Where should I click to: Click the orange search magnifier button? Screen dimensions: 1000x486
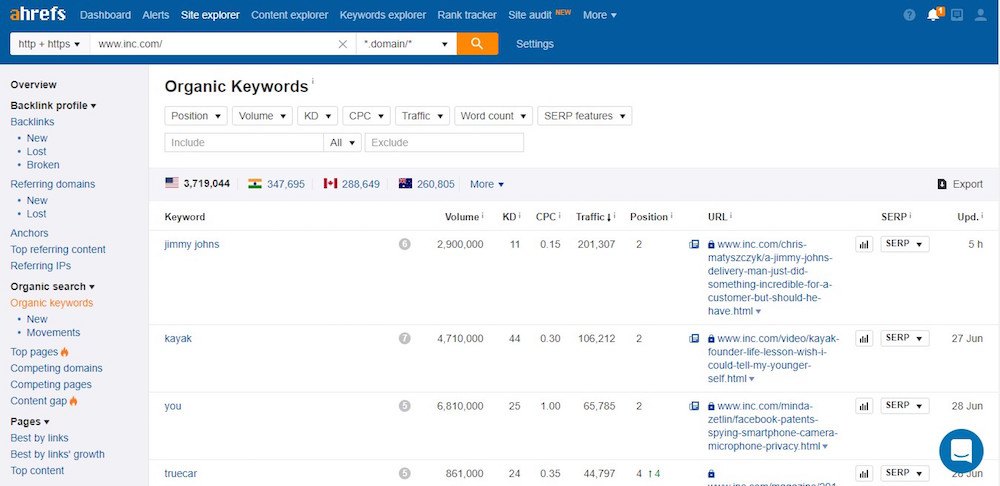[477, 44]
